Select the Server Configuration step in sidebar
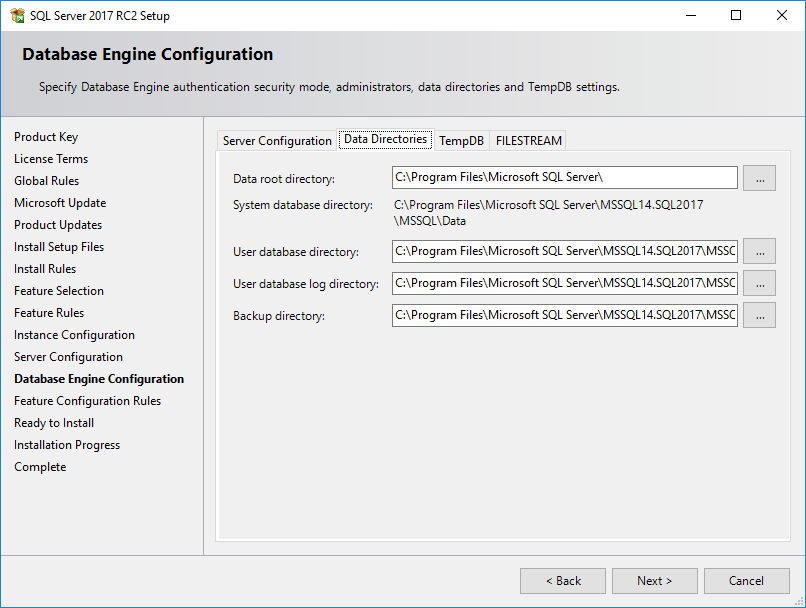This screenshot has height=608, width=806. pyautogui.click(x=68, y=357)
